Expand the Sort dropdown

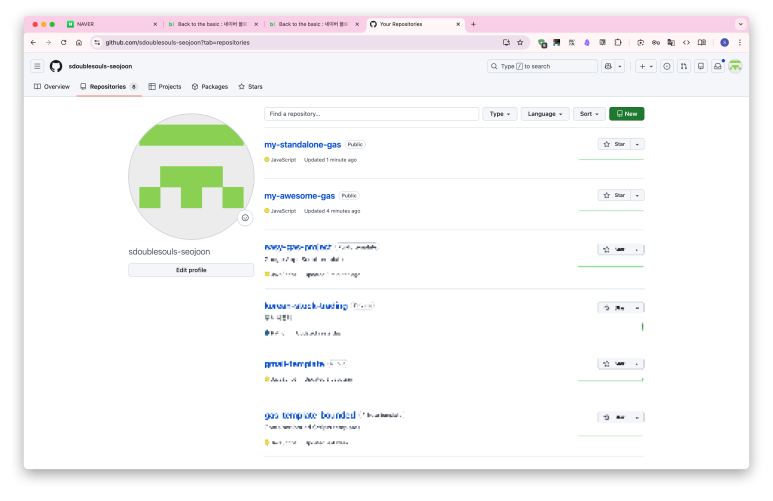pos(589,114)
